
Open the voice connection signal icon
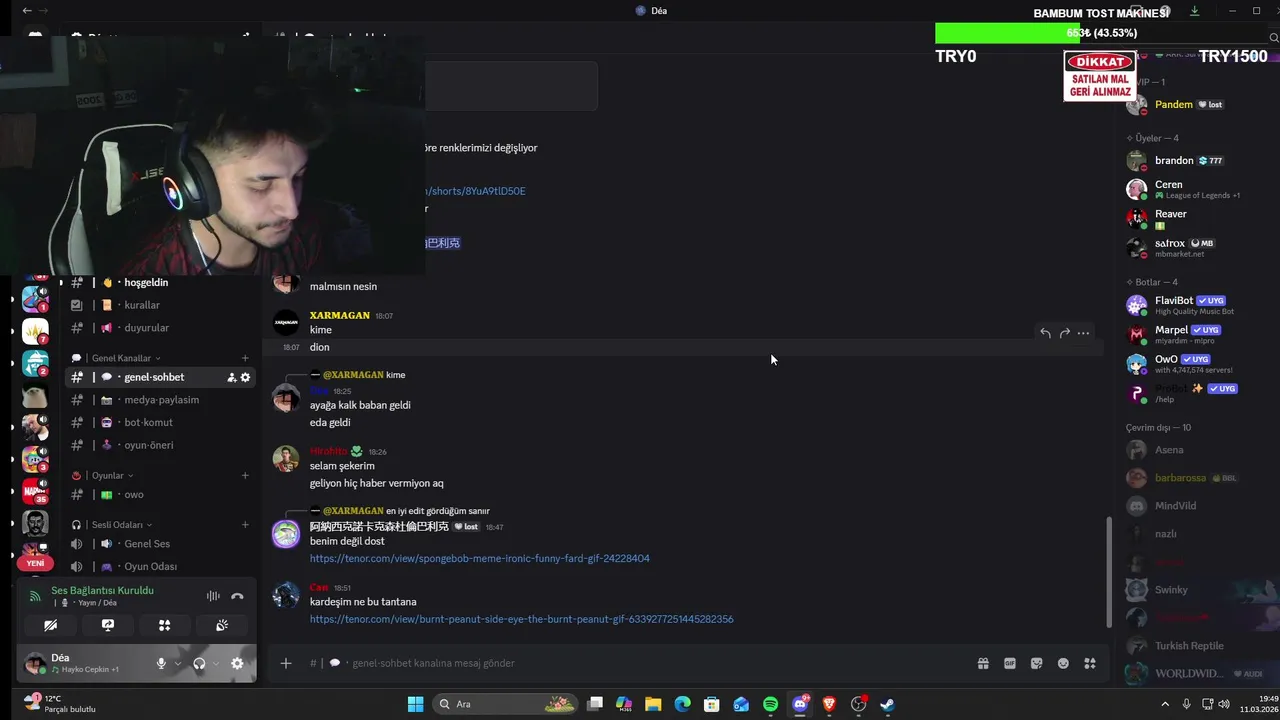click(35, 596)
